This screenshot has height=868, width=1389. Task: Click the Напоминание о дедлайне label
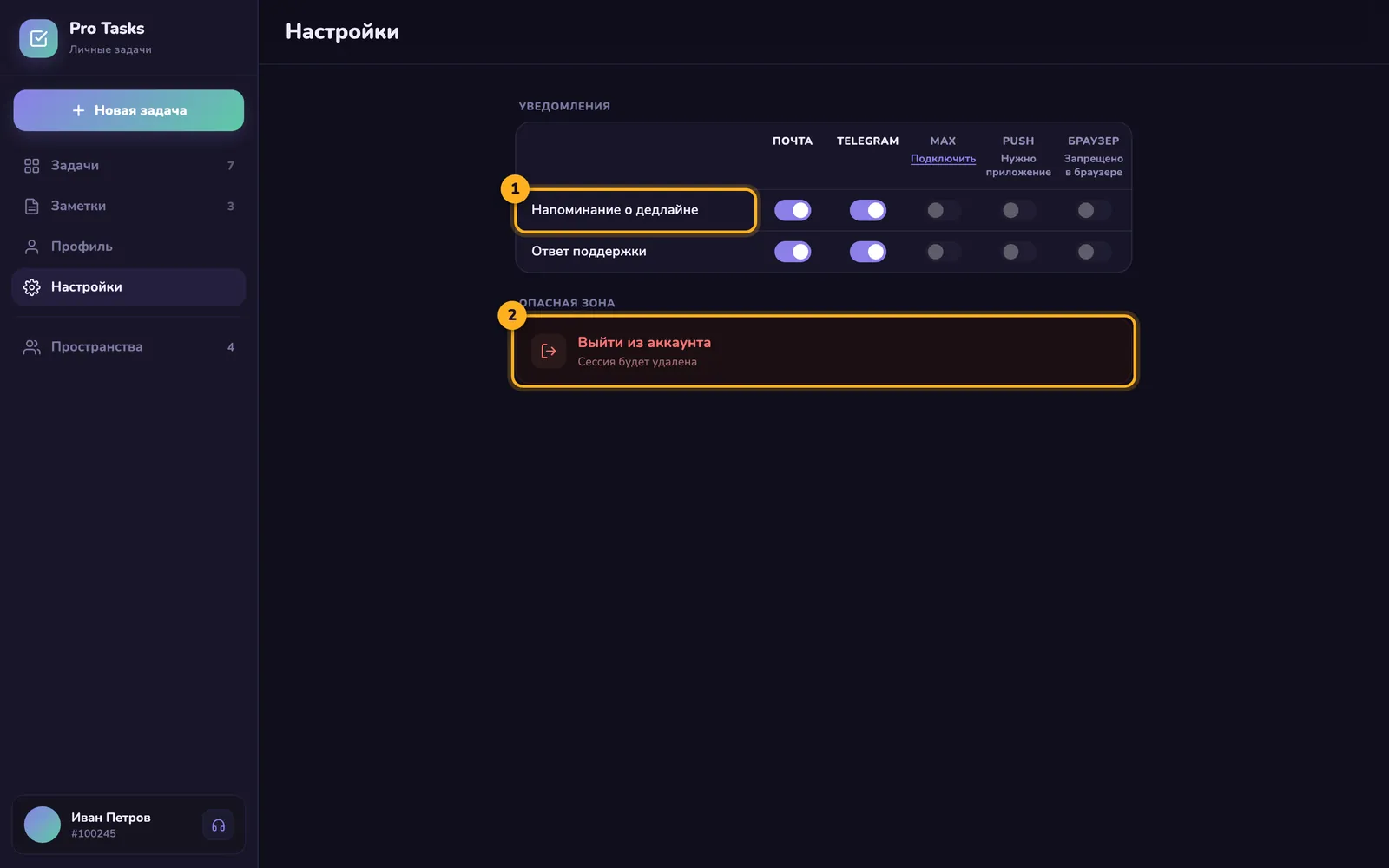tap(615, 210)
